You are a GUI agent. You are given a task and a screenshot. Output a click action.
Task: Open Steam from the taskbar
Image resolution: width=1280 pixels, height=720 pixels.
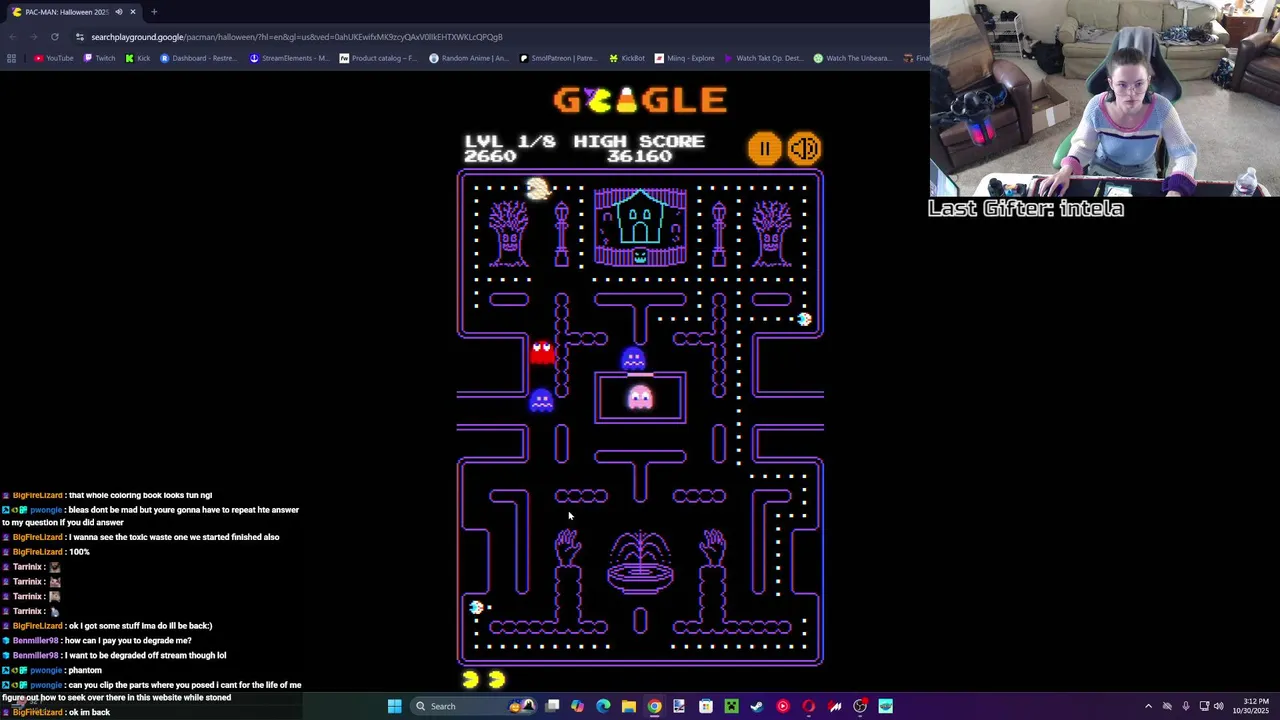click(757, 706)
